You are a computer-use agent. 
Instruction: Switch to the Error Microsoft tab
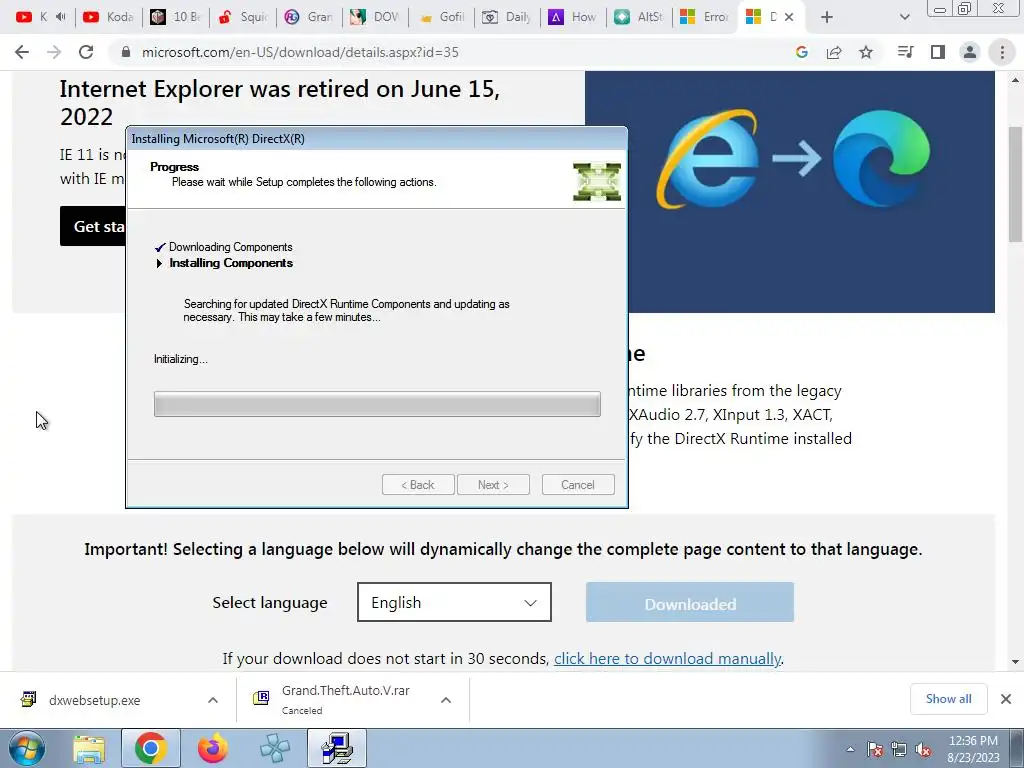click(705, 17)
